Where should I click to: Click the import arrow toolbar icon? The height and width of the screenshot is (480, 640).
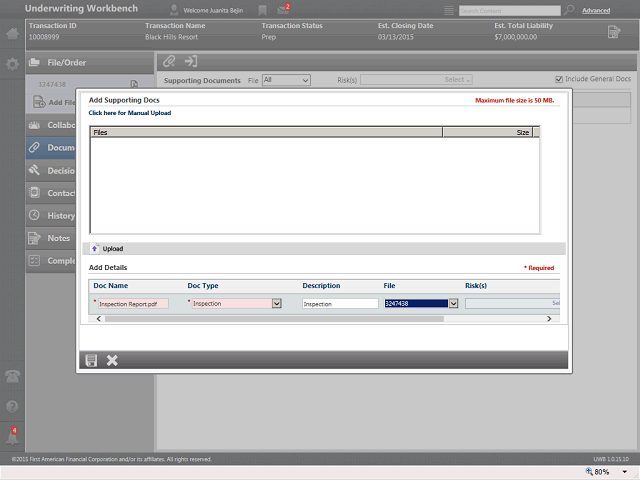click(191, 62)
